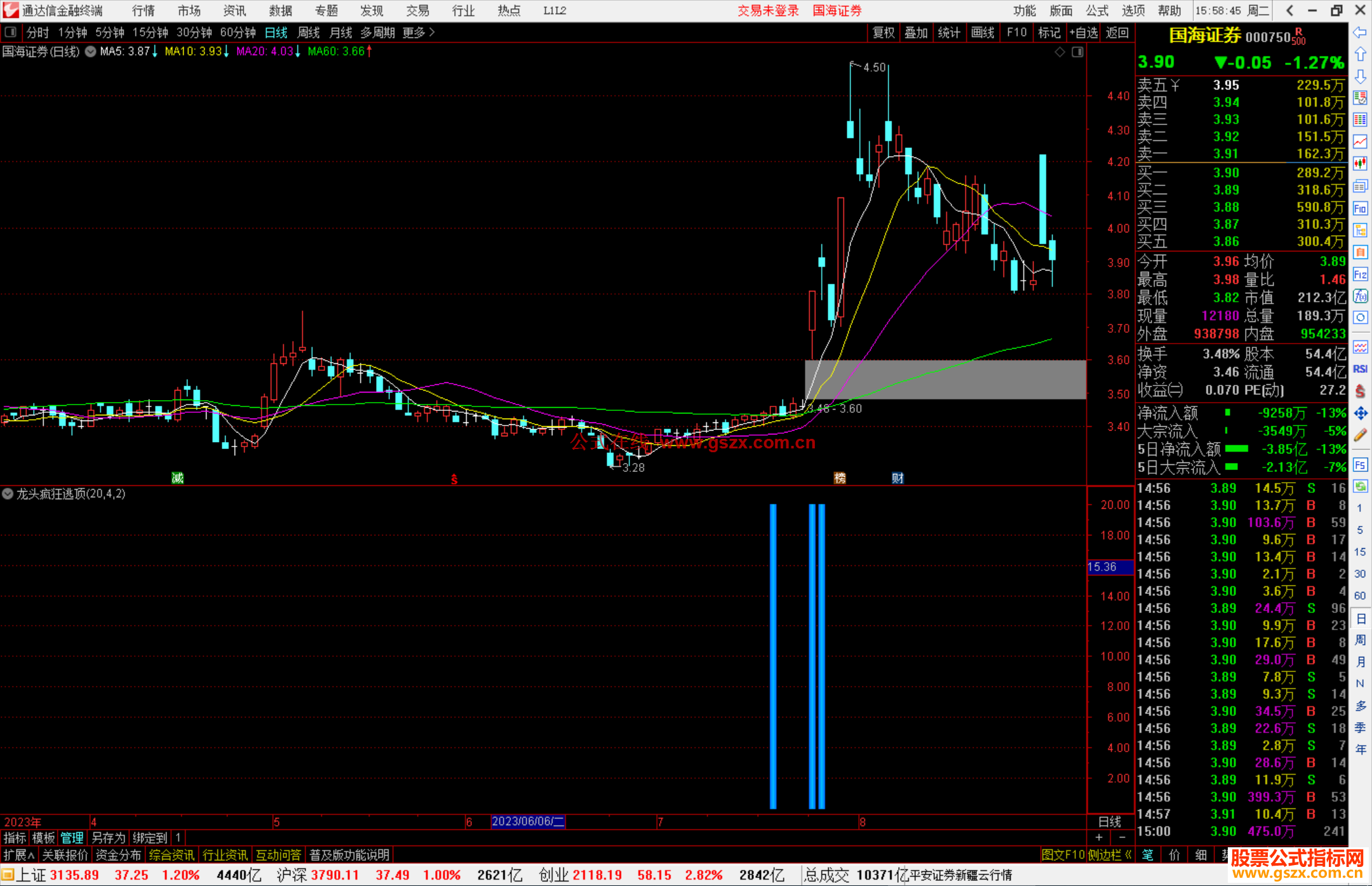This screenshot has width=1372, height=886.
Task: Click the RSI indicator sidebar icon
Action: coord(1360,369)
